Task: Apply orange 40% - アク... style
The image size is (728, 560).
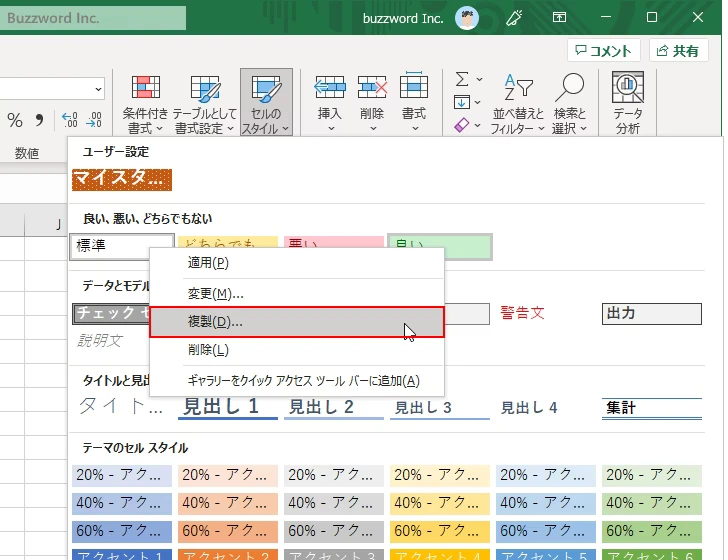Action: pyautogui.click(x=228, y=503)
